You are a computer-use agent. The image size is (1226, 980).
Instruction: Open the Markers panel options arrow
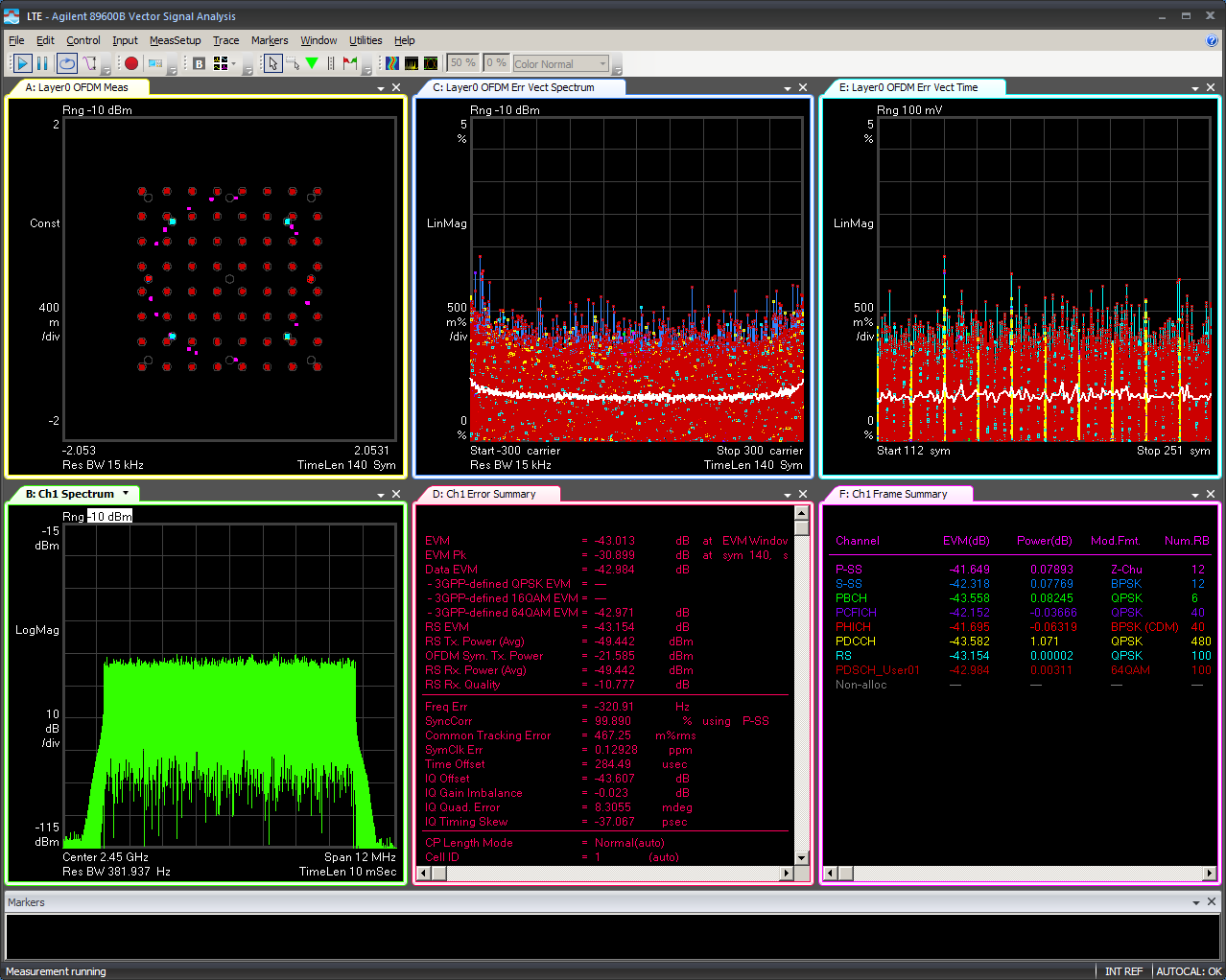pyautogui.click(x=1195, y=902)
